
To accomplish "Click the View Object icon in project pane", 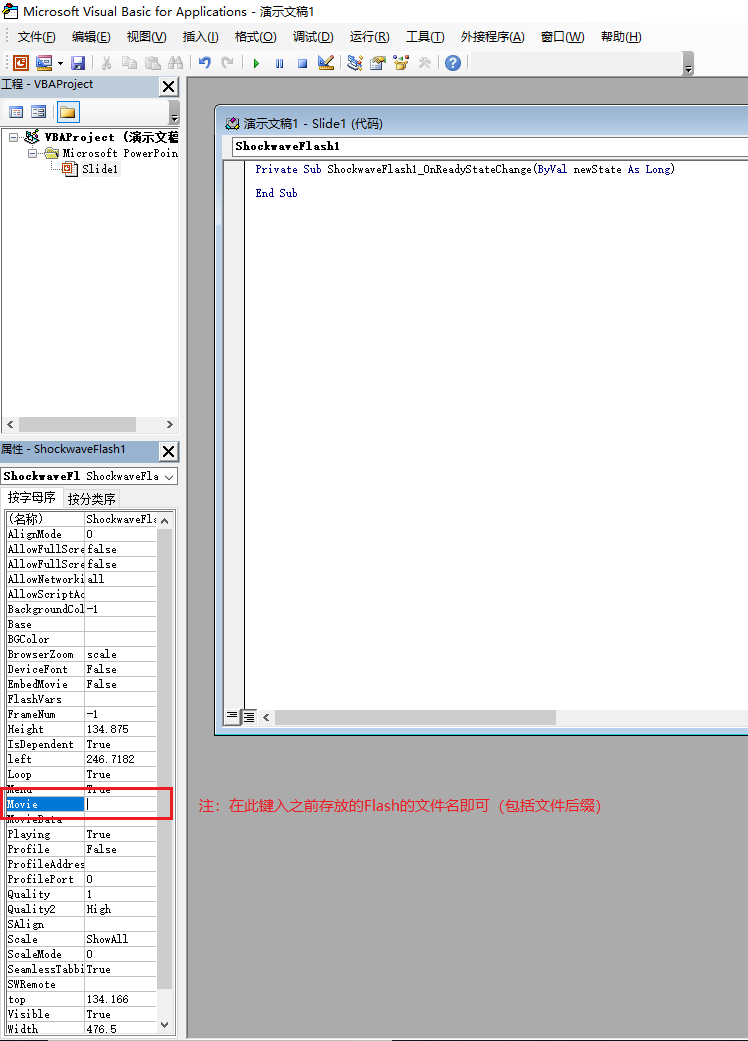I will point(38,112).
